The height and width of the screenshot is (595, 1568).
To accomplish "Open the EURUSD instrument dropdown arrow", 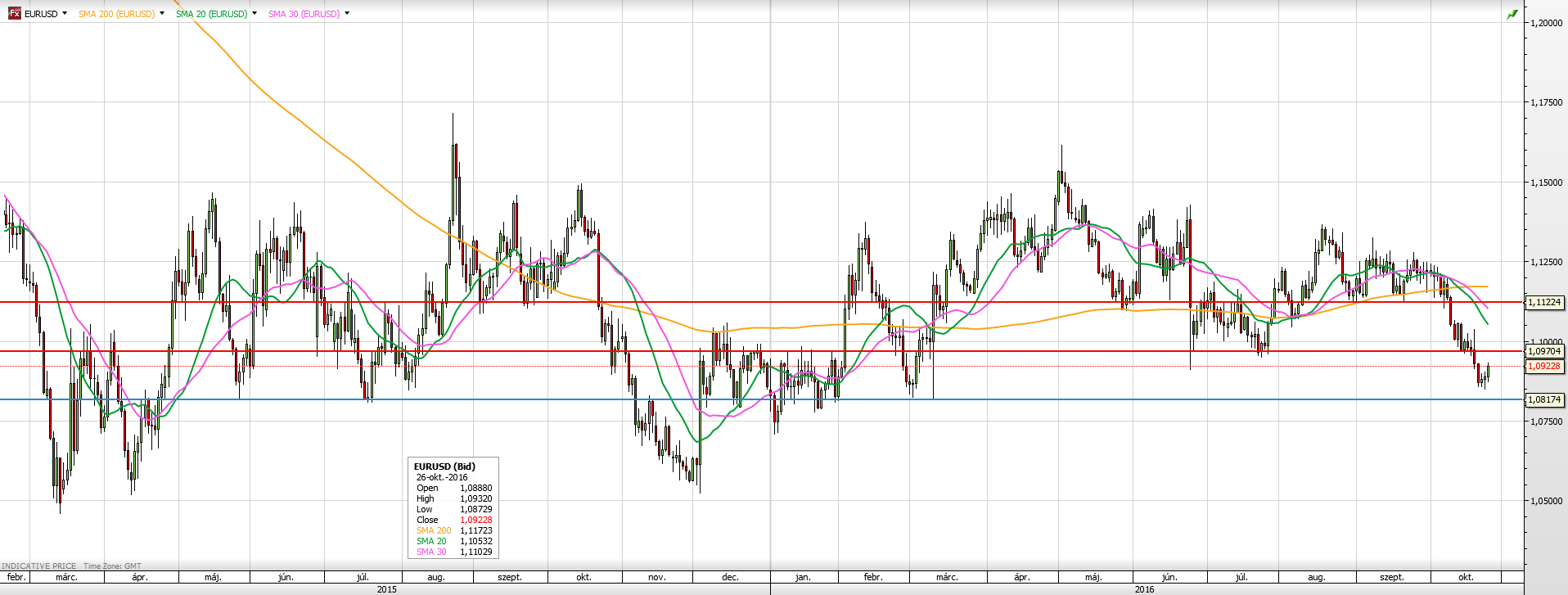I will 65,13.
